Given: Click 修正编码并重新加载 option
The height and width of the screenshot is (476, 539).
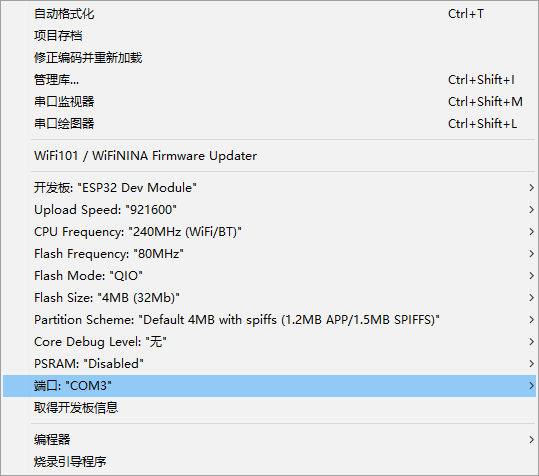Looking at the screenshot, I should [x=269, y=58].
